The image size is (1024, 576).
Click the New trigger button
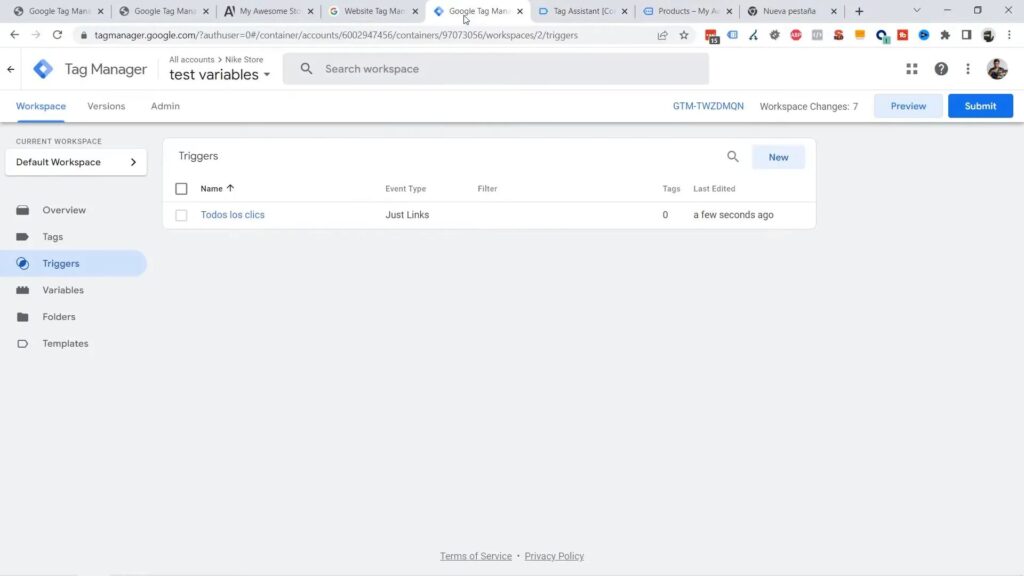pos(778,157)
